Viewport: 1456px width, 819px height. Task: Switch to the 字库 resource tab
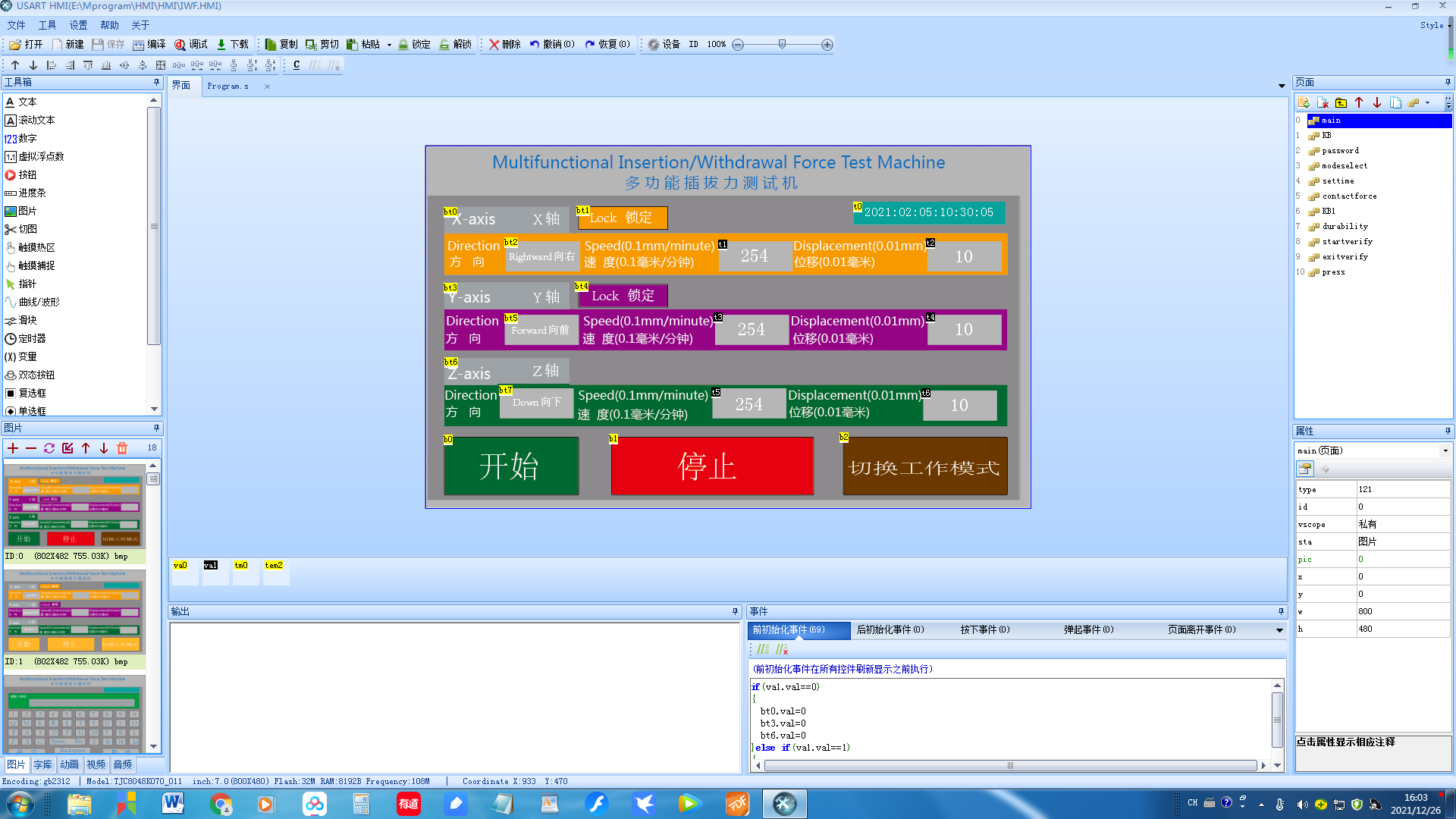tap(42, 764)
